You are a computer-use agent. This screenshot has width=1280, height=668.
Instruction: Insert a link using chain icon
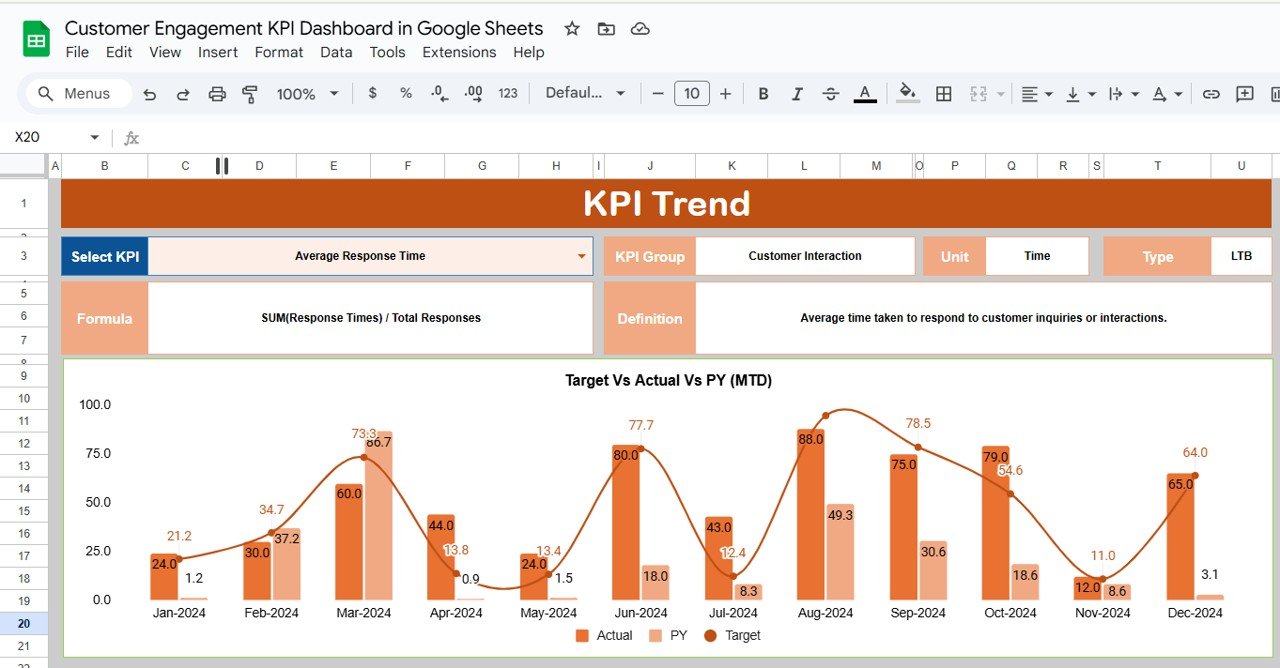click(1211, 94)
